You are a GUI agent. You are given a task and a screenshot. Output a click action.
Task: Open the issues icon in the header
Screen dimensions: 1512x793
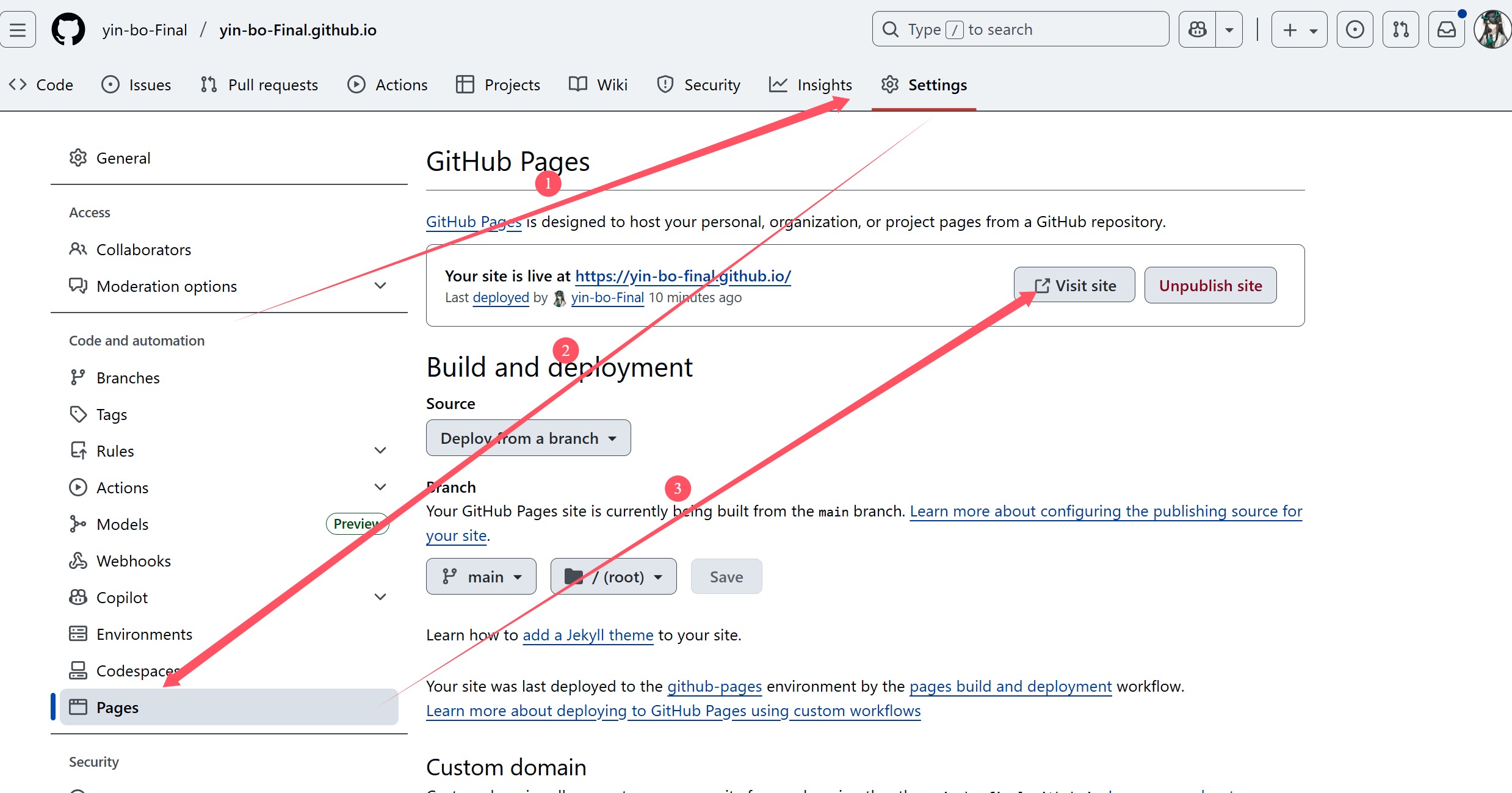[1355, 29]
